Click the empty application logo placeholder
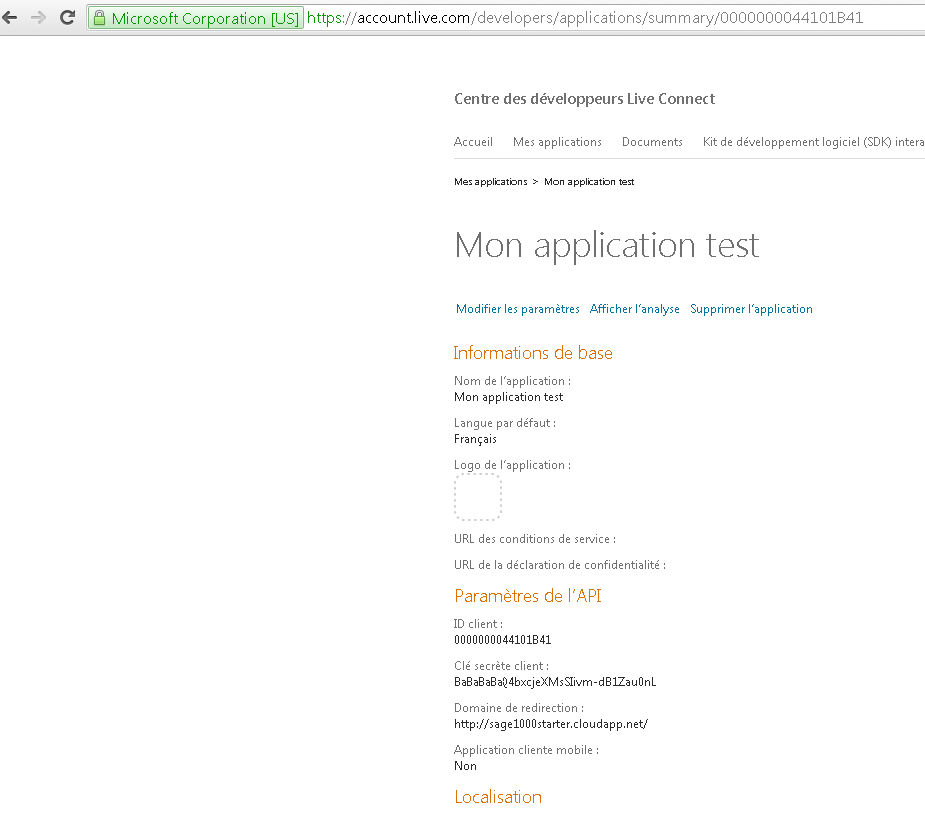The width and height of the screenshot is (925, 814). (x=478, y=497)
